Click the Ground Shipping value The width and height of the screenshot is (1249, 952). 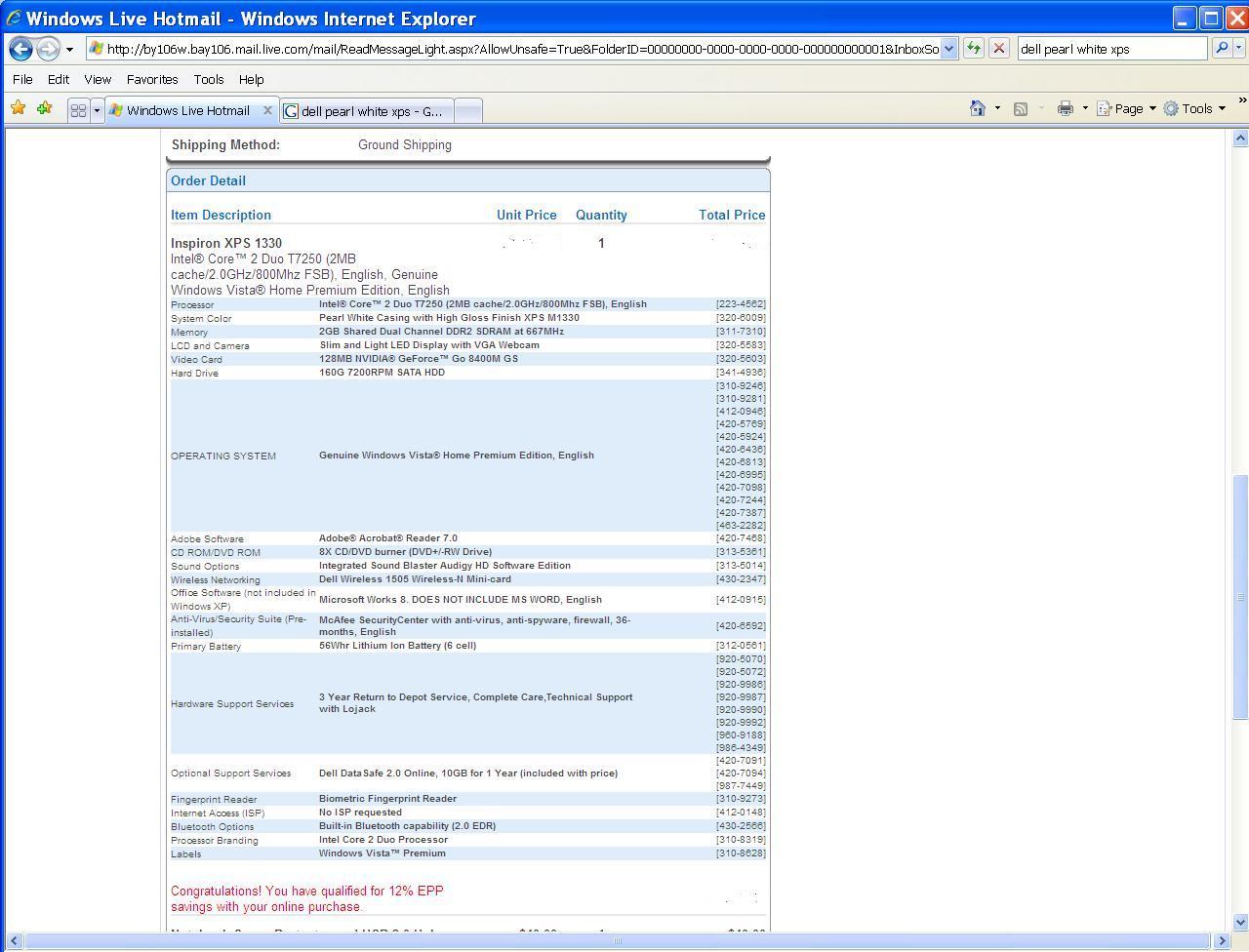[x=405, y=144]
